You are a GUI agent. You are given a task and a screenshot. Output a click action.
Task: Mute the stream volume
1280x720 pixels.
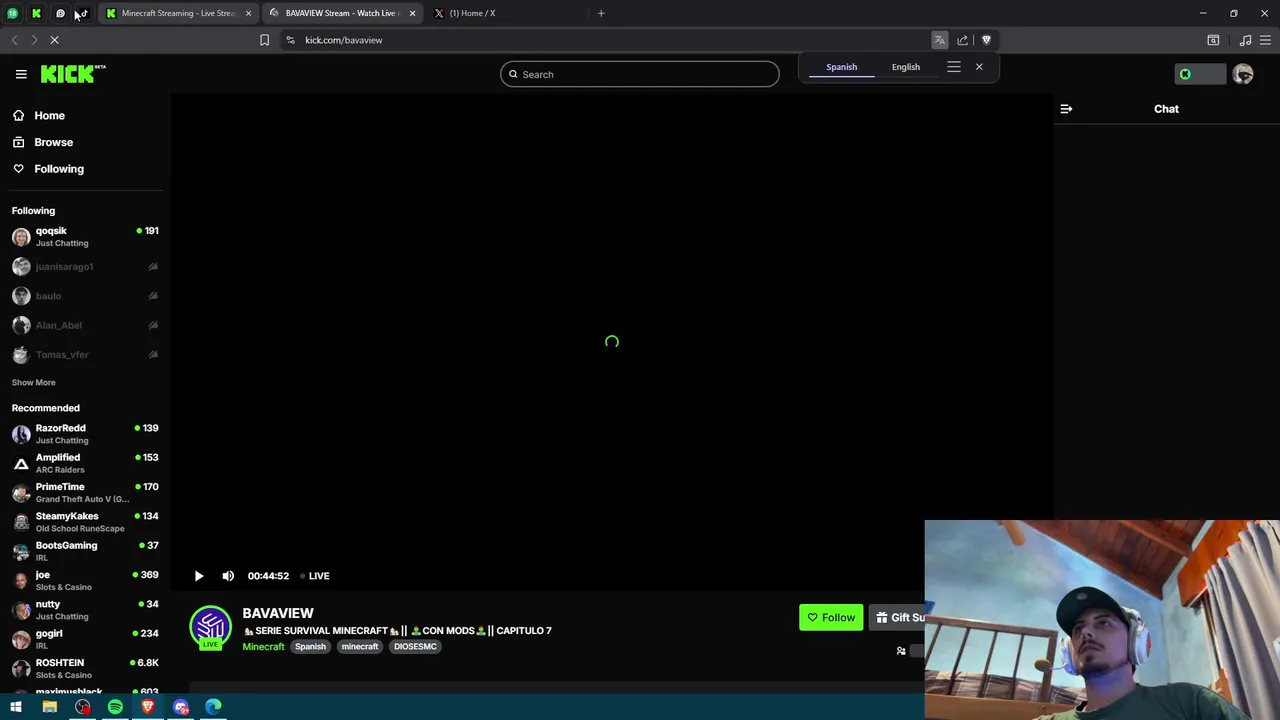click(x=228, y=576)
